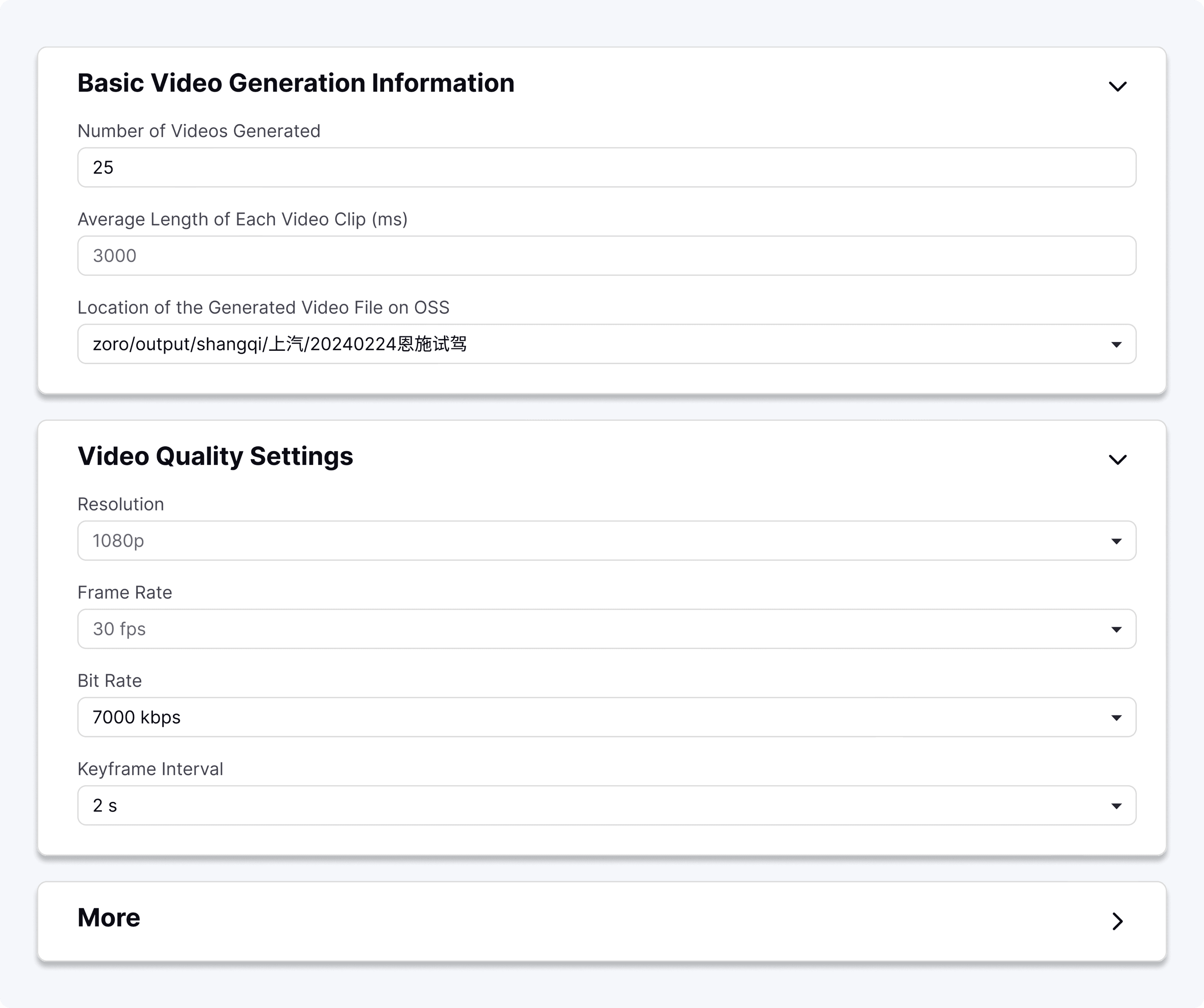Click the Video Quality Settings heading

215,456
